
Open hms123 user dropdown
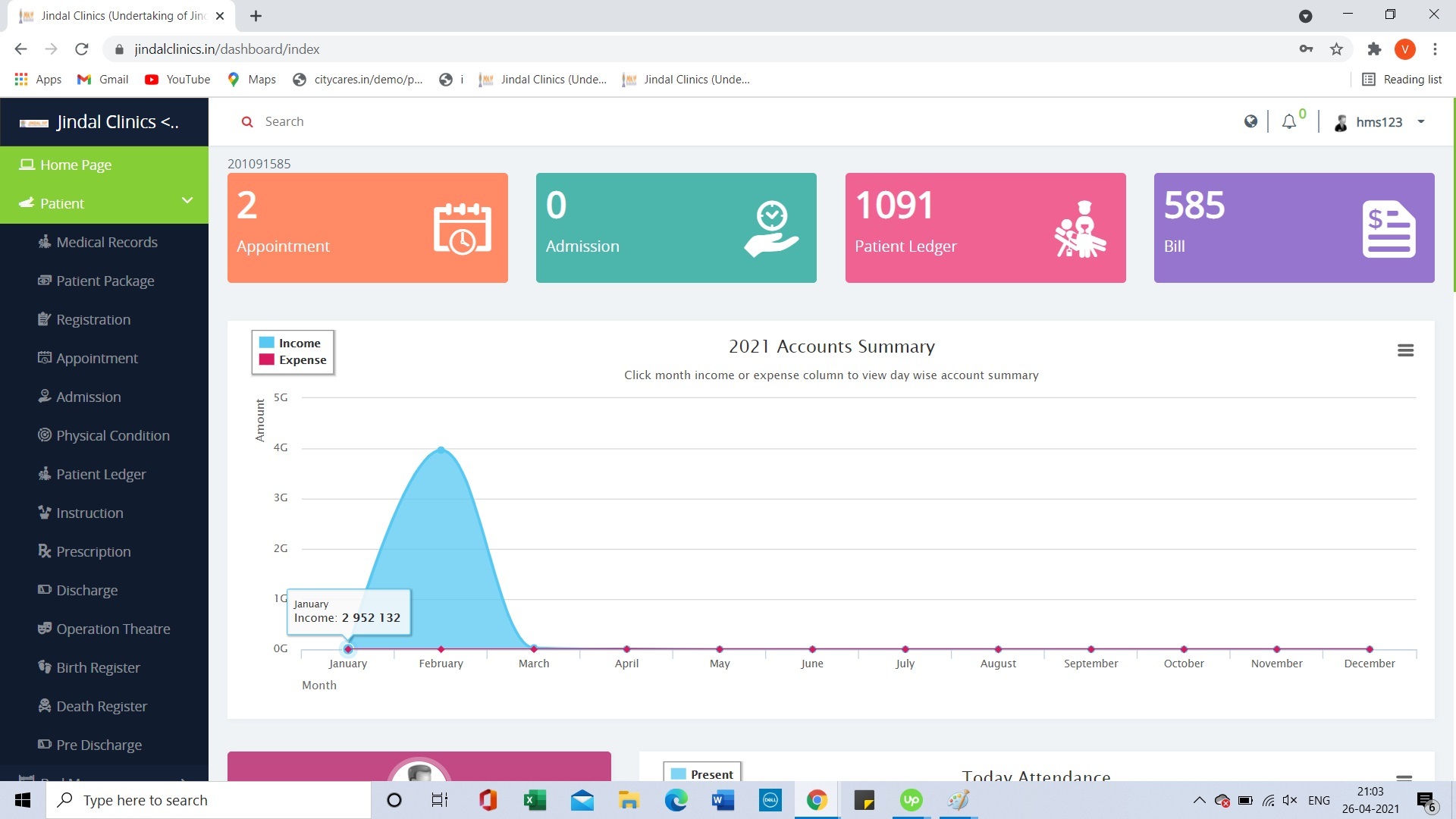pos(1380,122)
